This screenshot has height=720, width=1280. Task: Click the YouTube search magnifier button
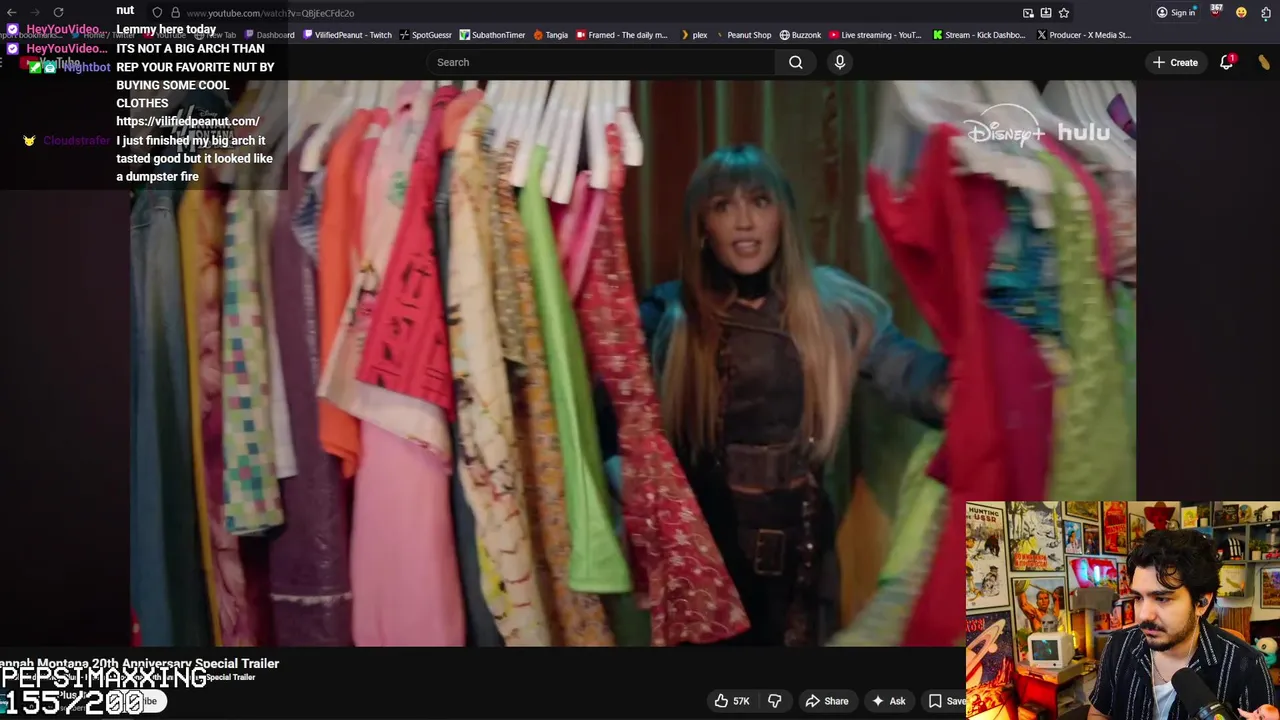pyautogui.click(x=795, y=62)
